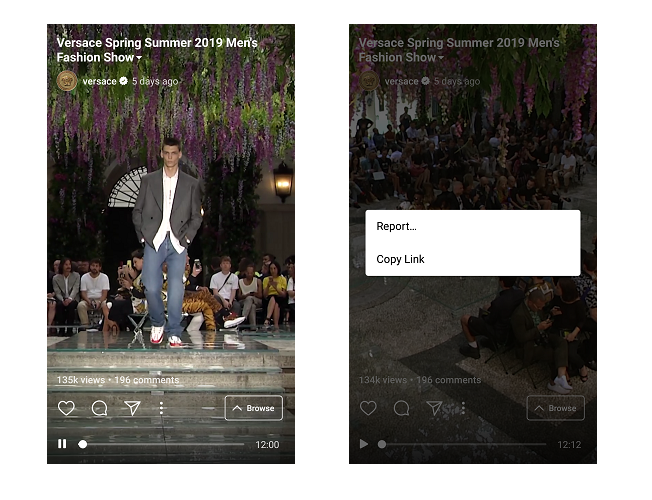652x500 pixels.
Task: Click the share arrow in the right screen
Action: [434, 408]
